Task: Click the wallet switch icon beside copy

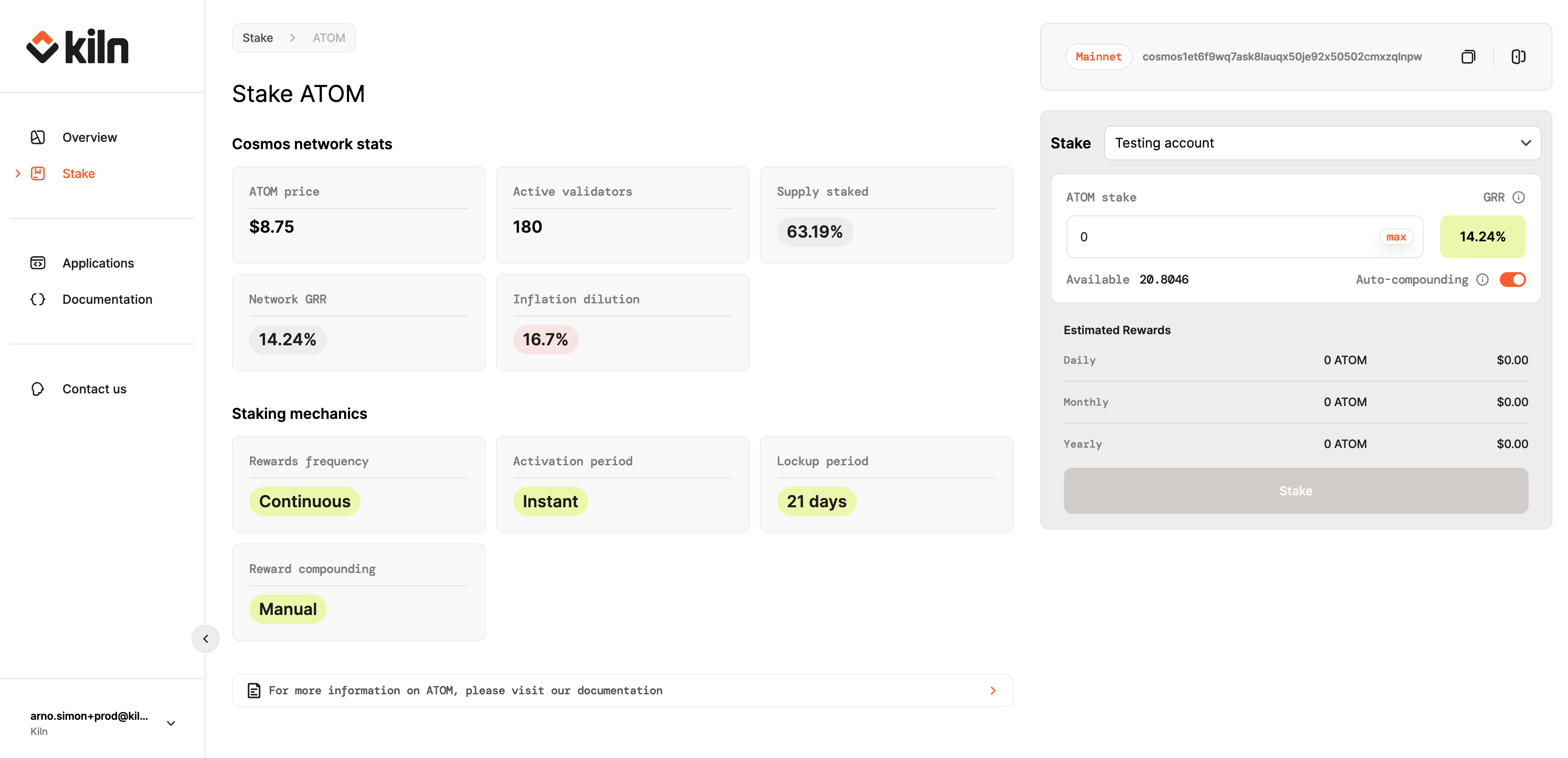Action: (1518, 57)
